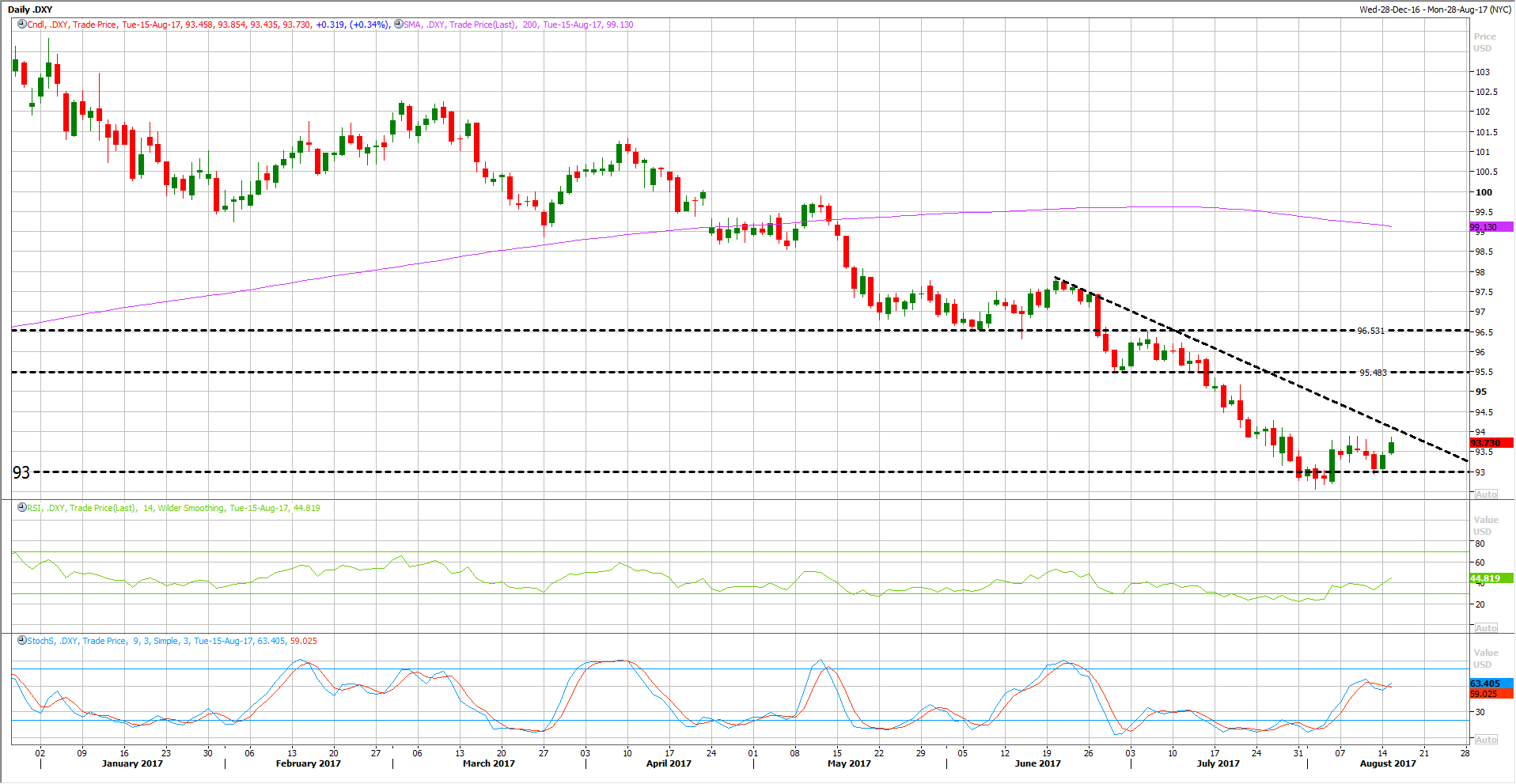Image resolution: width=1516 pixels, height=784 pixels.
Task: Click April 2017 on the time axis
Action: [x=669, y=763]
